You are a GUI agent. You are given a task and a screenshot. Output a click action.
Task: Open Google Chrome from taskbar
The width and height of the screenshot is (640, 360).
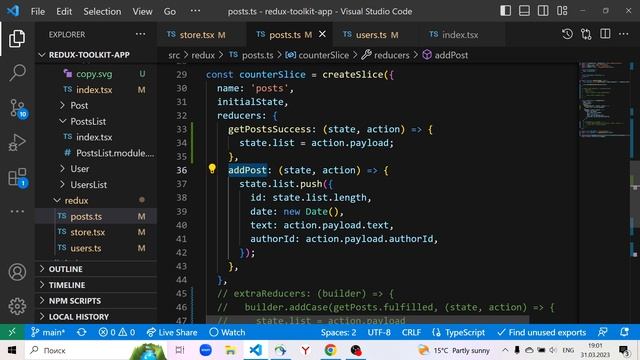pos(331,350)
